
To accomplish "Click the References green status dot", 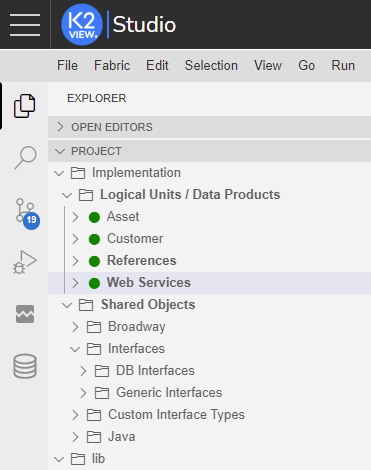I will point(94,261).
